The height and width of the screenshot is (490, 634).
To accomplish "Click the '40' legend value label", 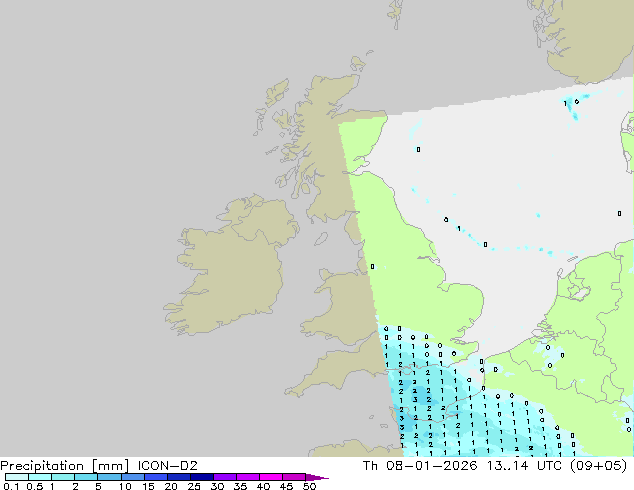I will [263, 486].
